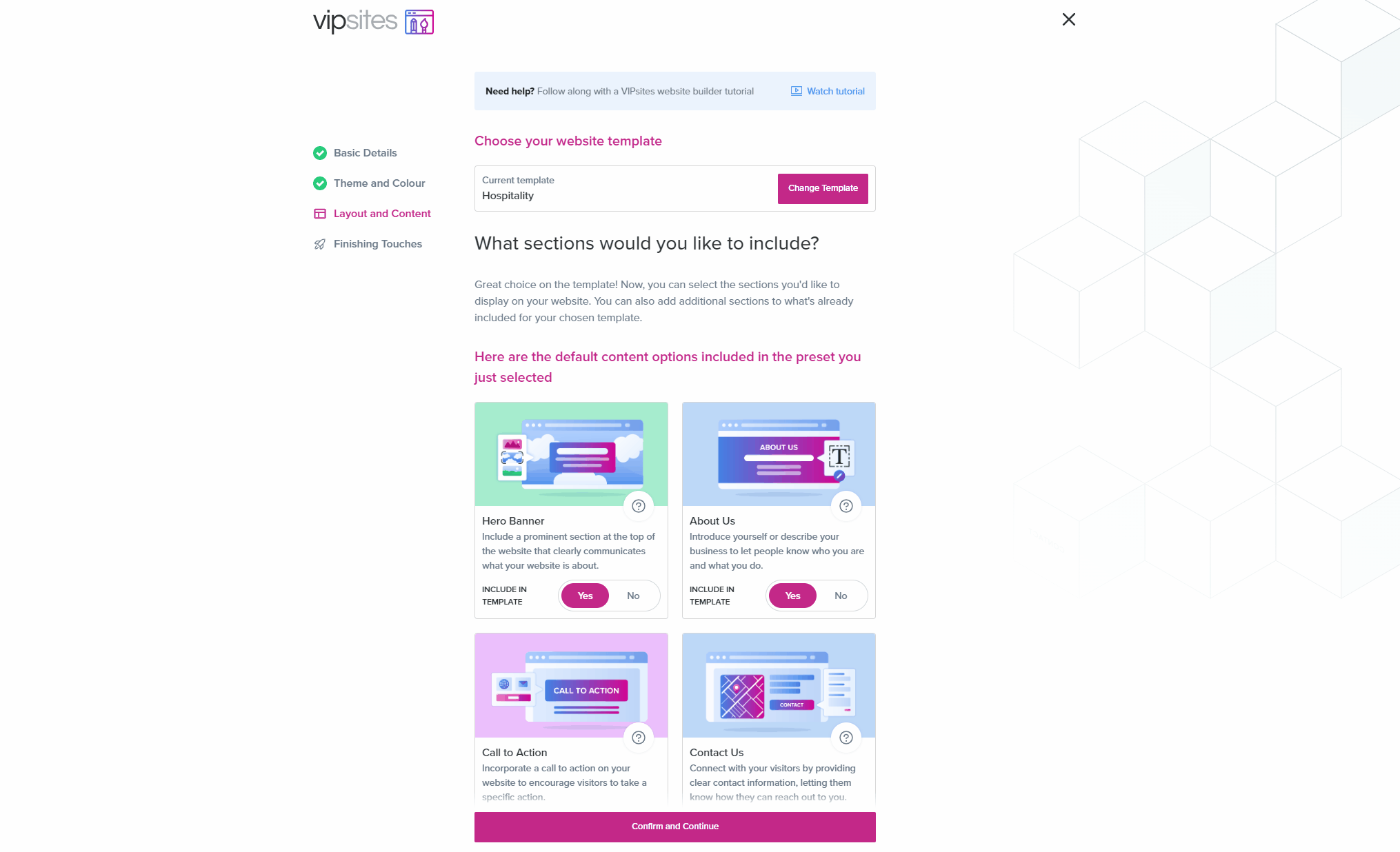
Task: Click the Theme and Colour checkmark icon
Action: [x=320, y=183]
